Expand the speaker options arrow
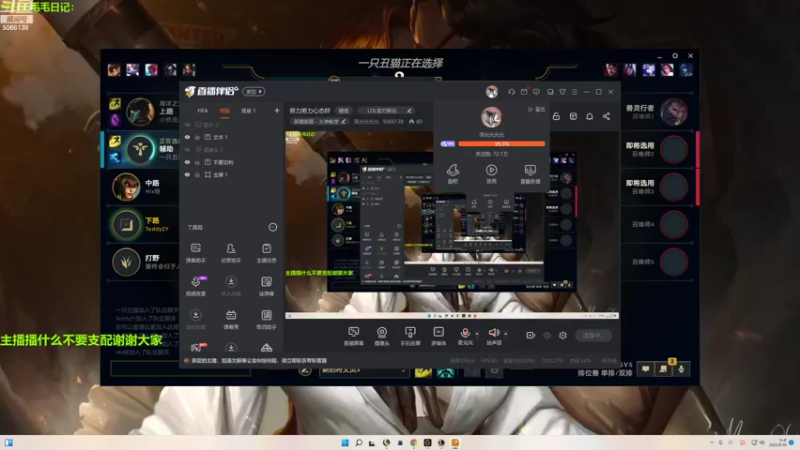 pyautogui.click(x=506, y=334)
